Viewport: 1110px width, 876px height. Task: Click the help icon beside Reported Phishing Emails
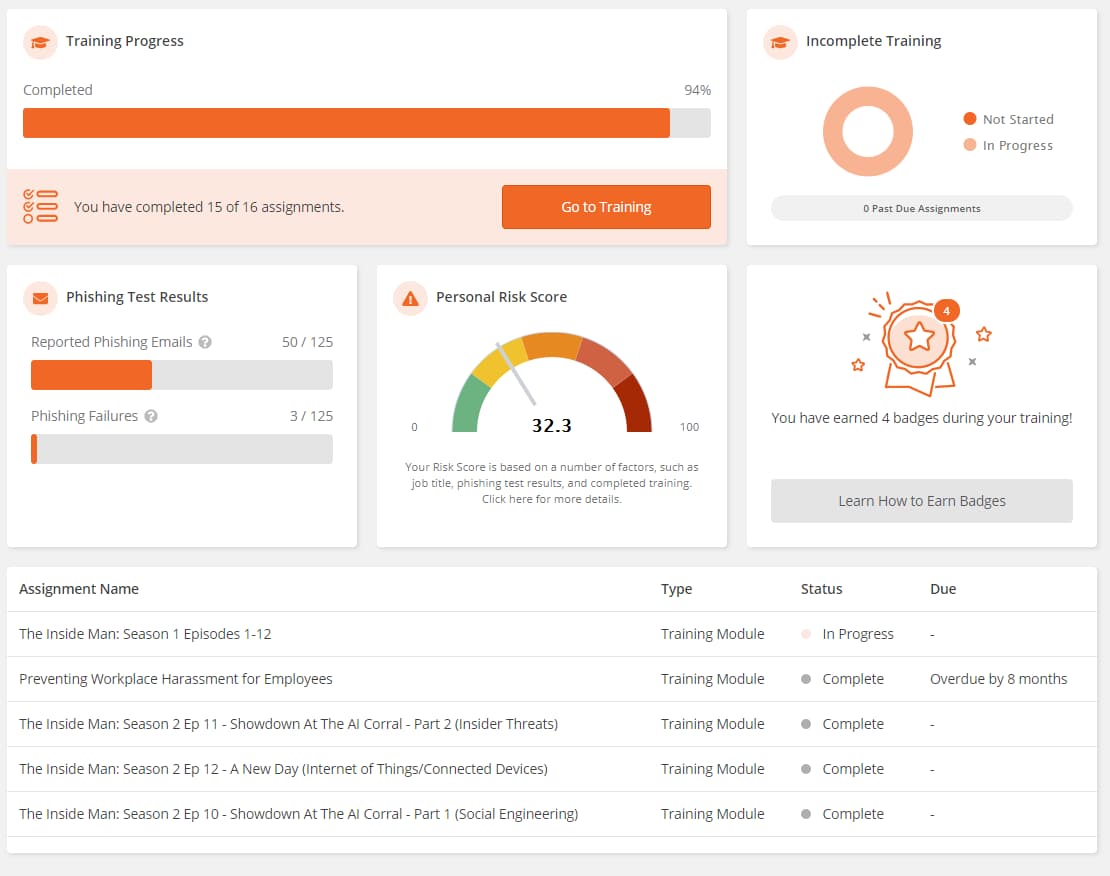[205, 342]
